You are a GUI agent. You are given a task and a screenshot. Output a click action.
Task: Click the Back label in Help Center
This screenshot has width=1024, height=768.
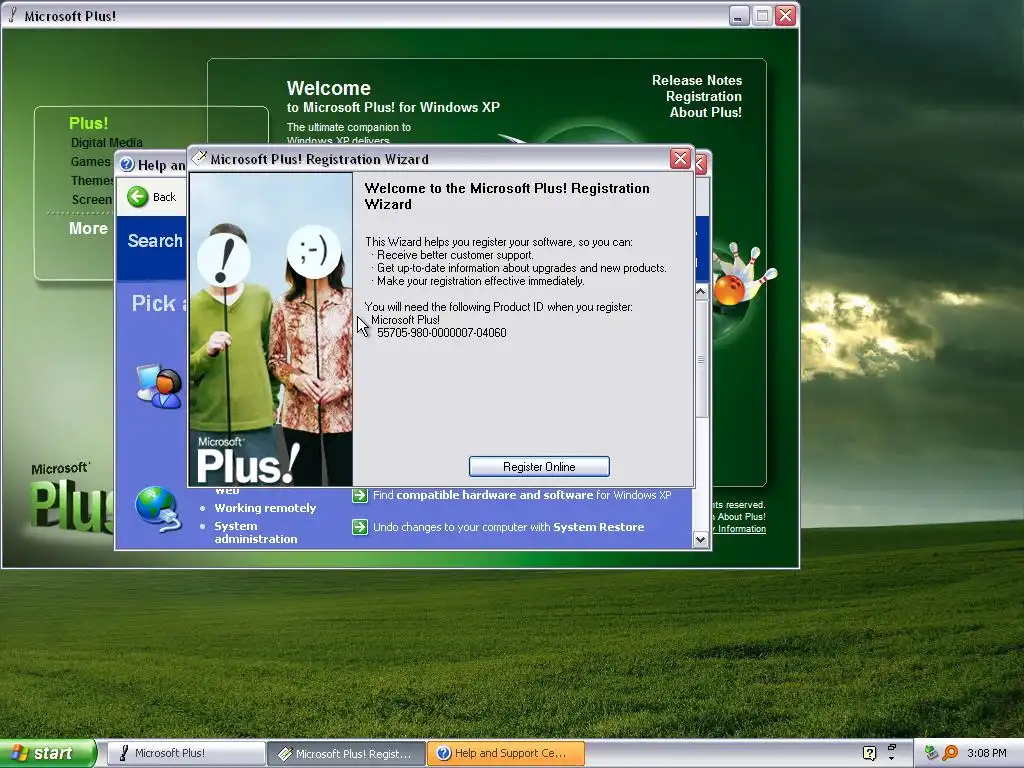pyautogui.click(x=164, y=197)
